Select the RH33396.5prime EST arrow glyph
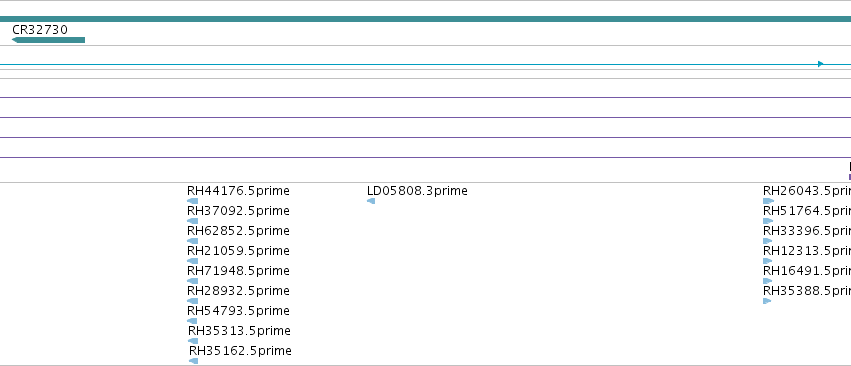 point(767,241)
